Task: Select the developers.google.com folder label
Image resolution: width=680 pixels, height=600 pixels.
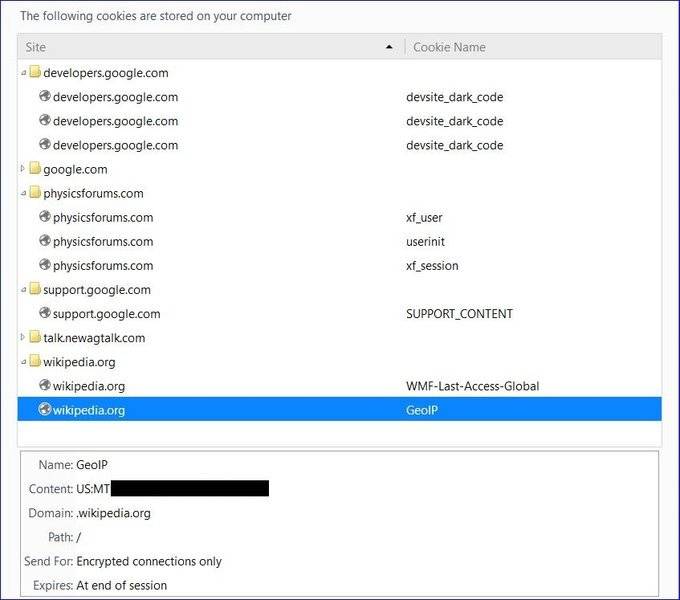Action: (x=106, y=73)
